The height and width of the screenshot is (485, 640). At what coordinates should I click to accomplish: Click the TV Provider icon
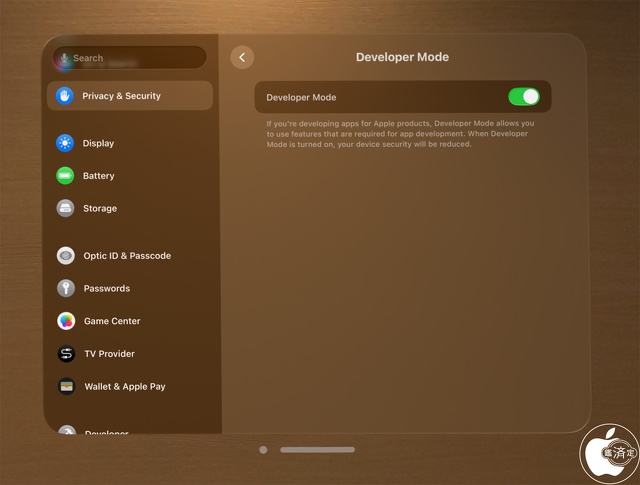point(66,354)
